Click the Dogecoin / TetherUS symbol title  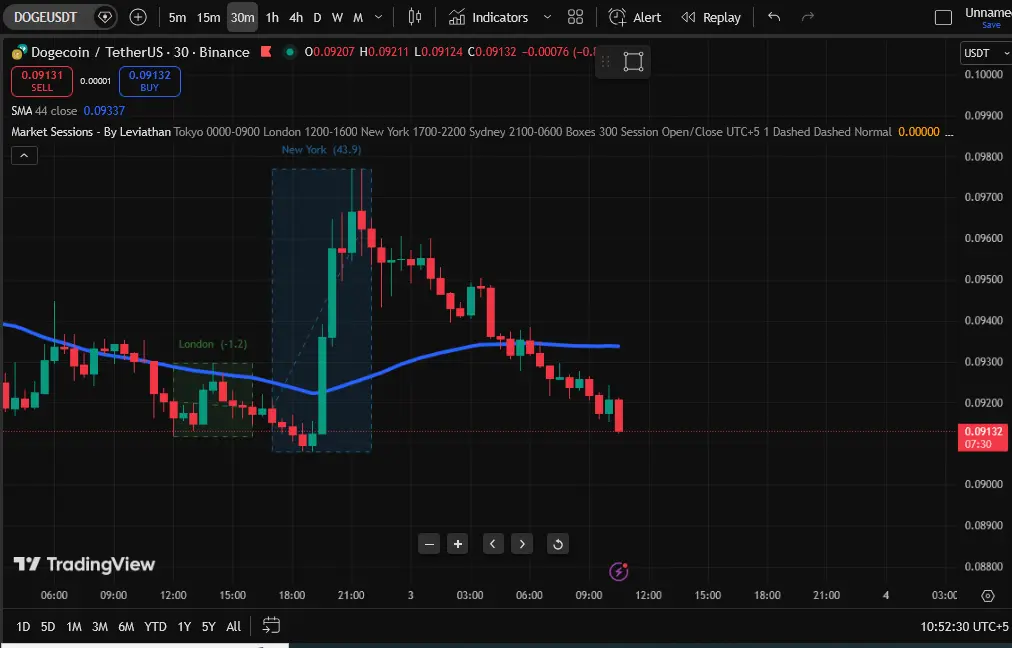coord(140,52)
